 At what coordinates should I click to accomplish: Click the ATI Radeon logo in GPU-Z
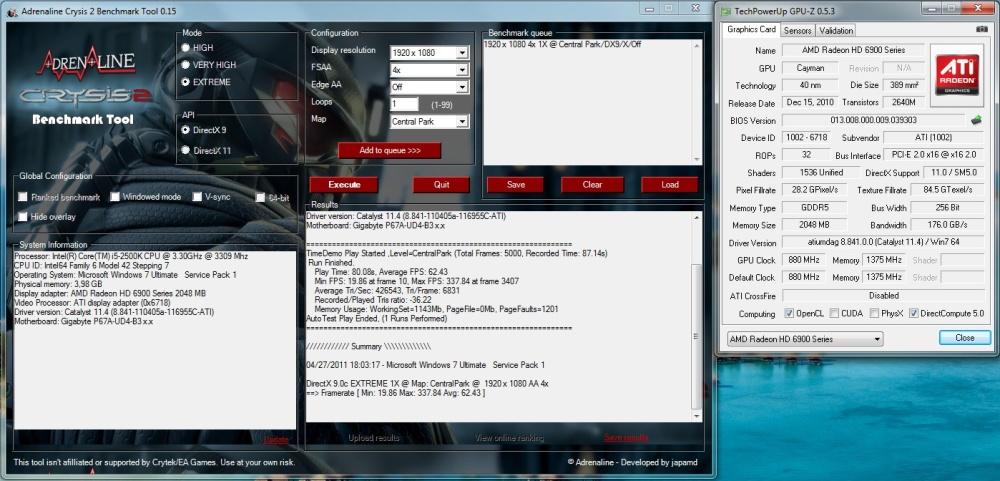[957, 75]
